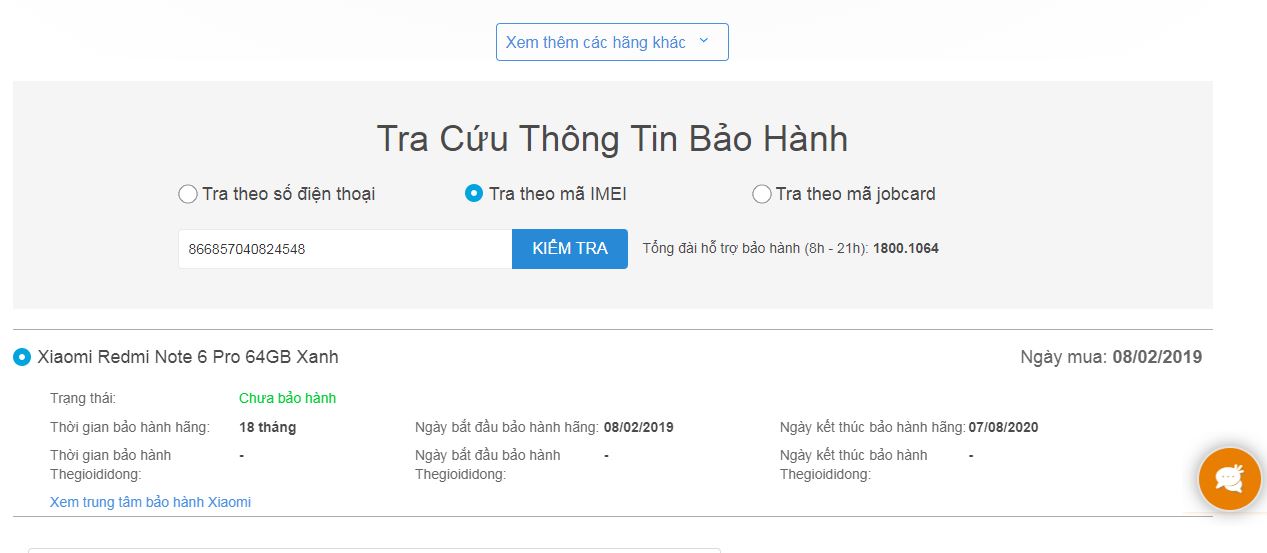Screen dimensions: 1267x553
Task: Focus the IMEI number input field
Action: point(344,249)
